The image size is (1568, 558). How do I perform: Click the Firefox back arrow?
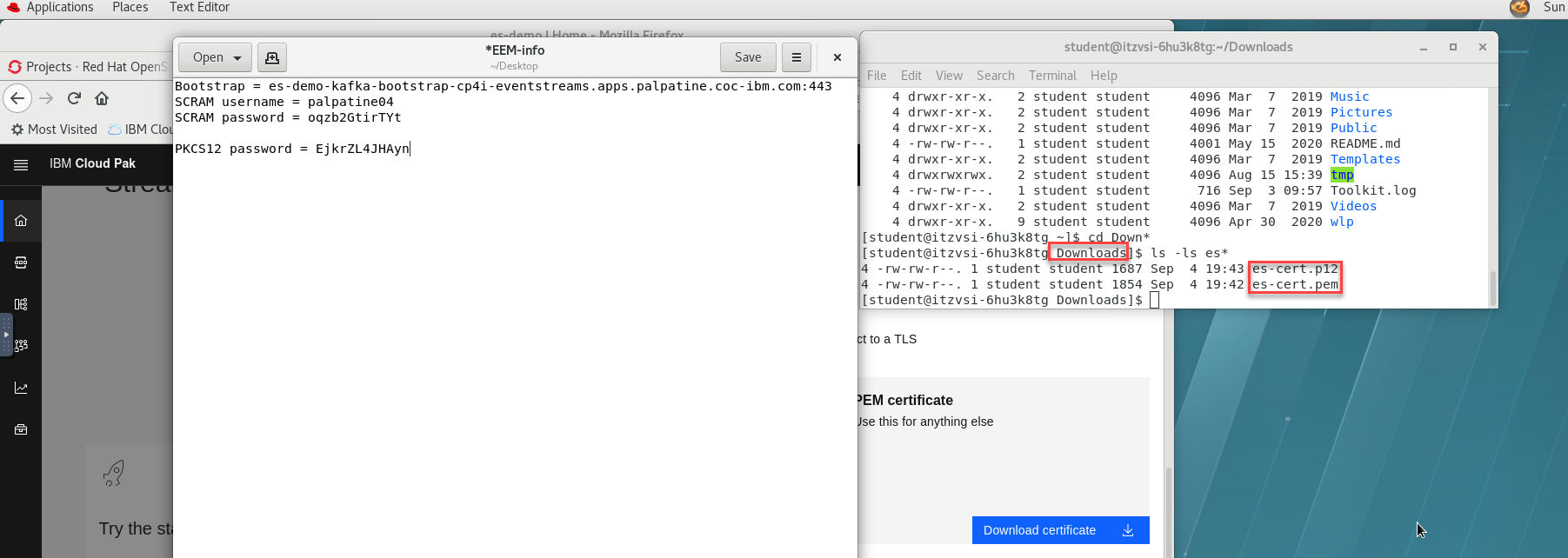pos(17,98)
